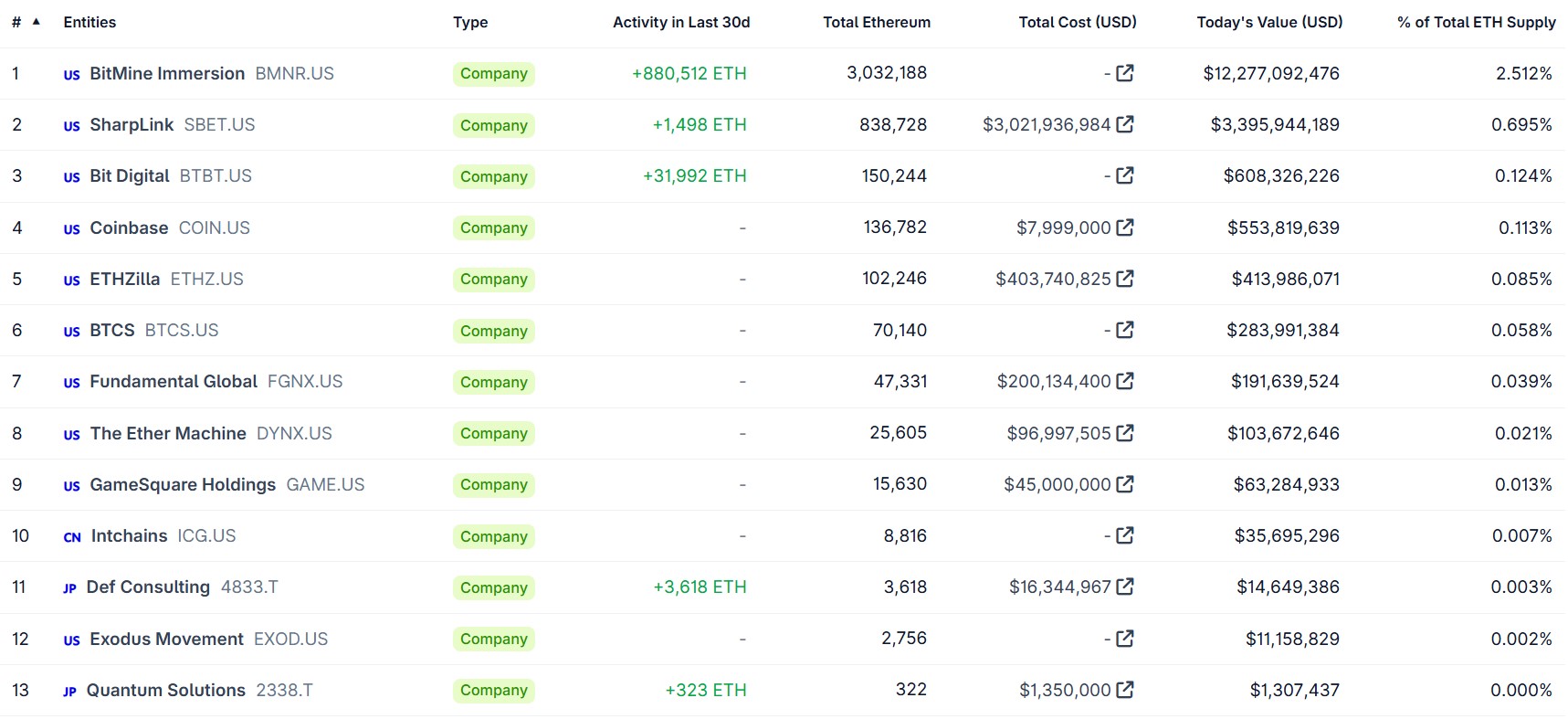Sort table by the # rank column arrow
Screen dimensions: 1568x719
[x=37, y=21]
